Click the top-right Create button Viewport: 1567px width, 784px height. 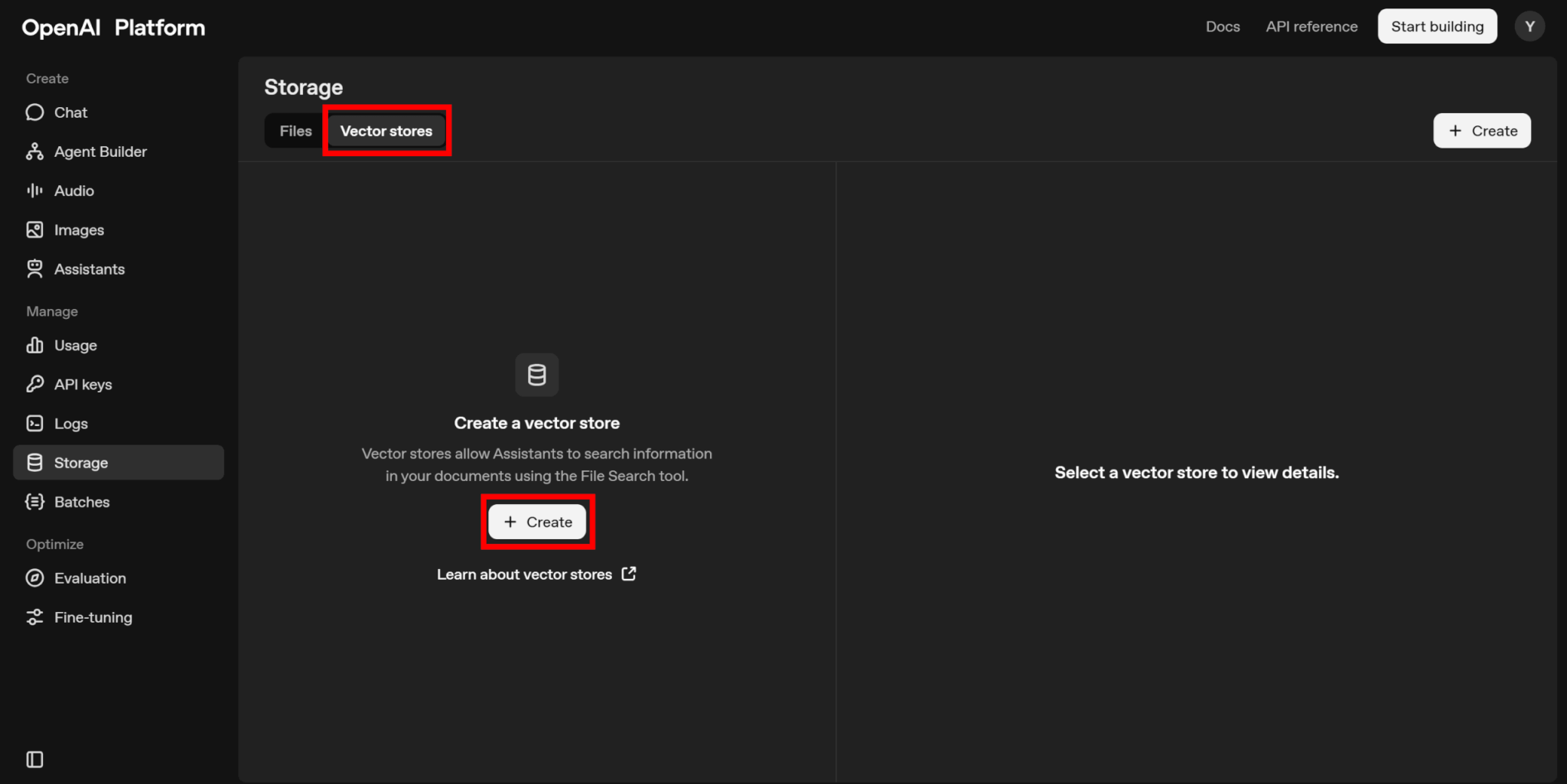coord(1481,131)
